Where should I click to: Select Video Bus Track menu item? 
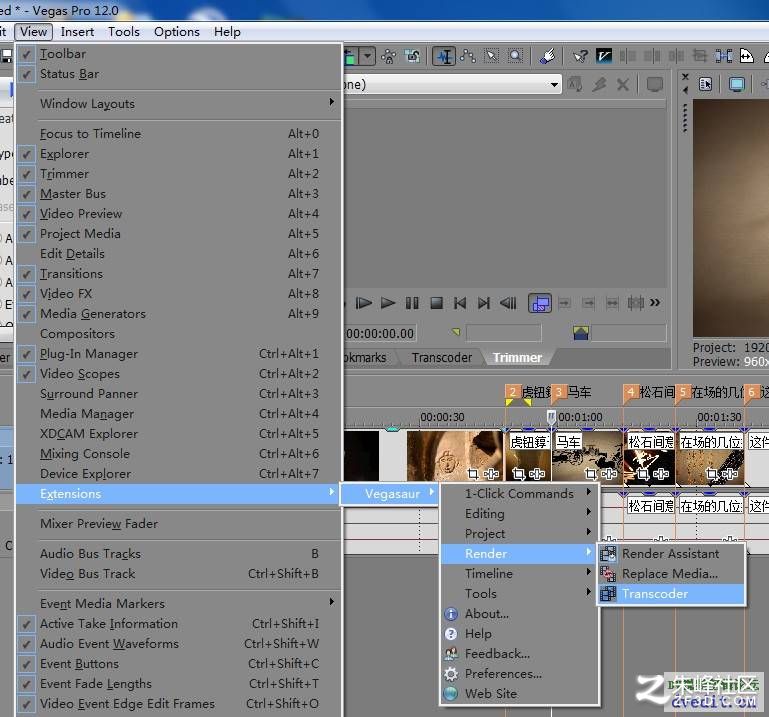click(x=179, y=574)
